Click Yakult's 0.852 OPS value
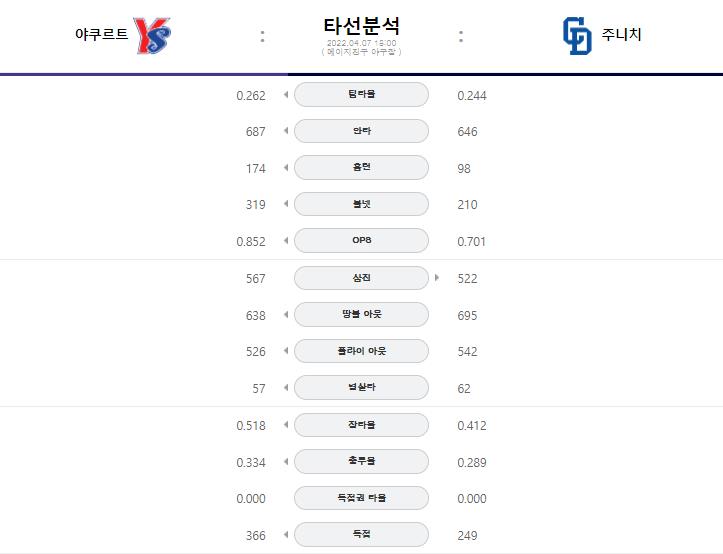 pyautogui.click(x=251, y=242)
